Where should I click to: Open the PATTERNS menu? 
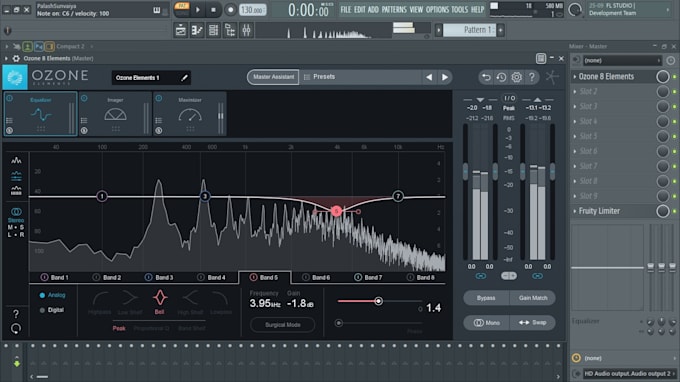[394, 10]
